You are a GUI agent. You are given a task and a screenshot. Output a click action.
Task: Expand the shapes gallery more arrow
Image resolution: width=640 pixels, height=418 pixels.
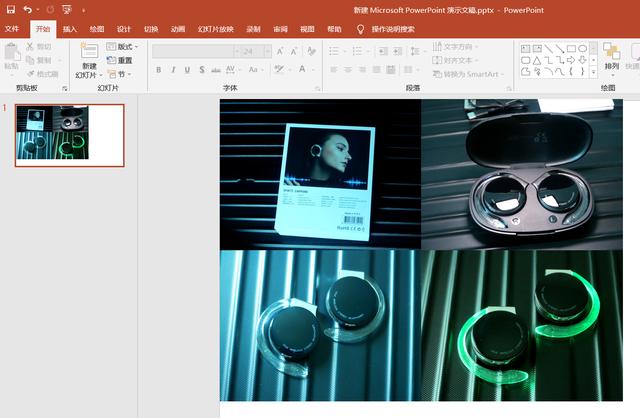[593, 72]
